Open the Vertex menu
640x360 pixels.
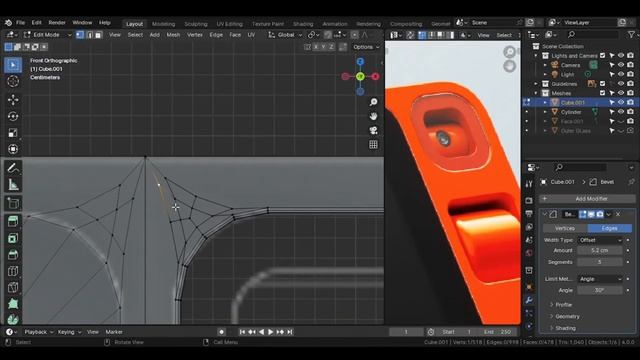click(x=195, y=35)
